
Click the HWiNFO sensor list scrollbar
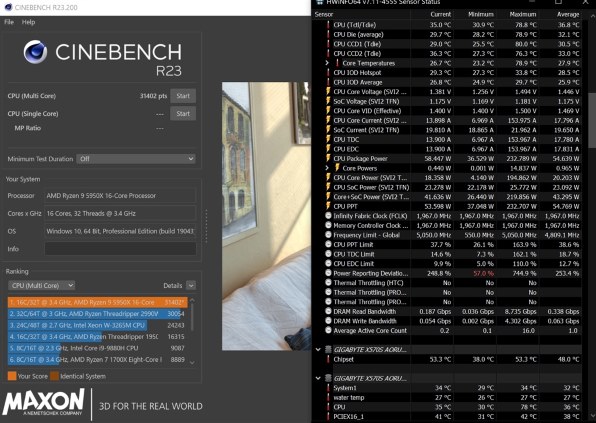point(592,120)
